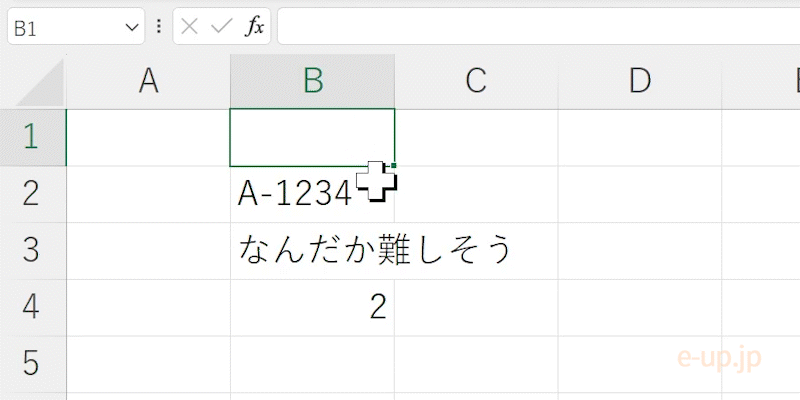Screen dimensions: 800x400
Task: Select column A header
Action: pos(148,82)
